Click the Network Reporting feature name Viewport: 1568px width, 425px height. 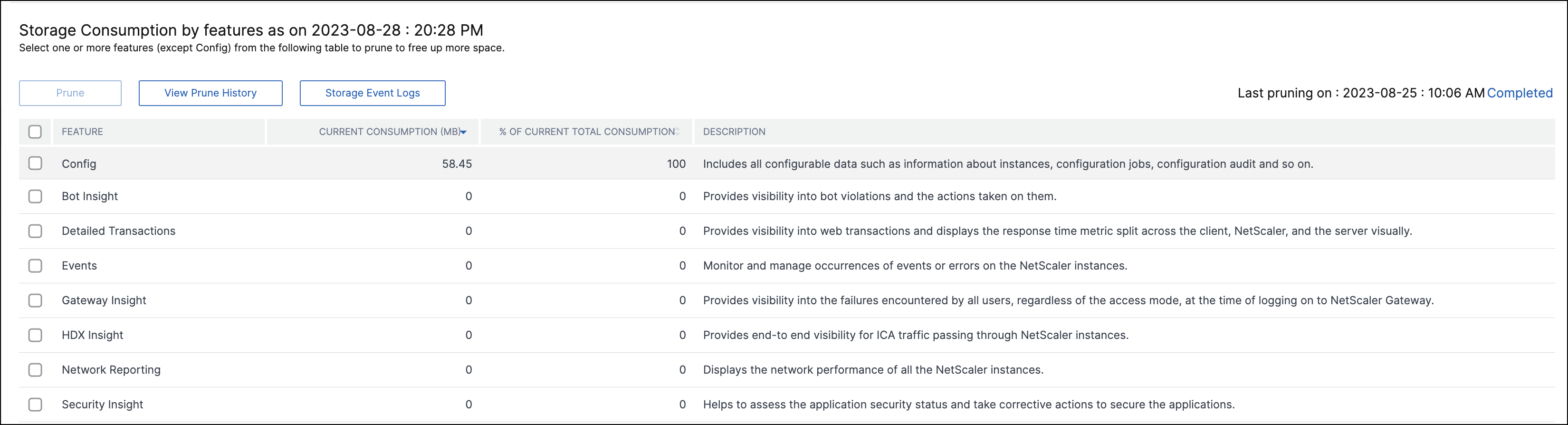pyautogui.click(x=111, y=369)
